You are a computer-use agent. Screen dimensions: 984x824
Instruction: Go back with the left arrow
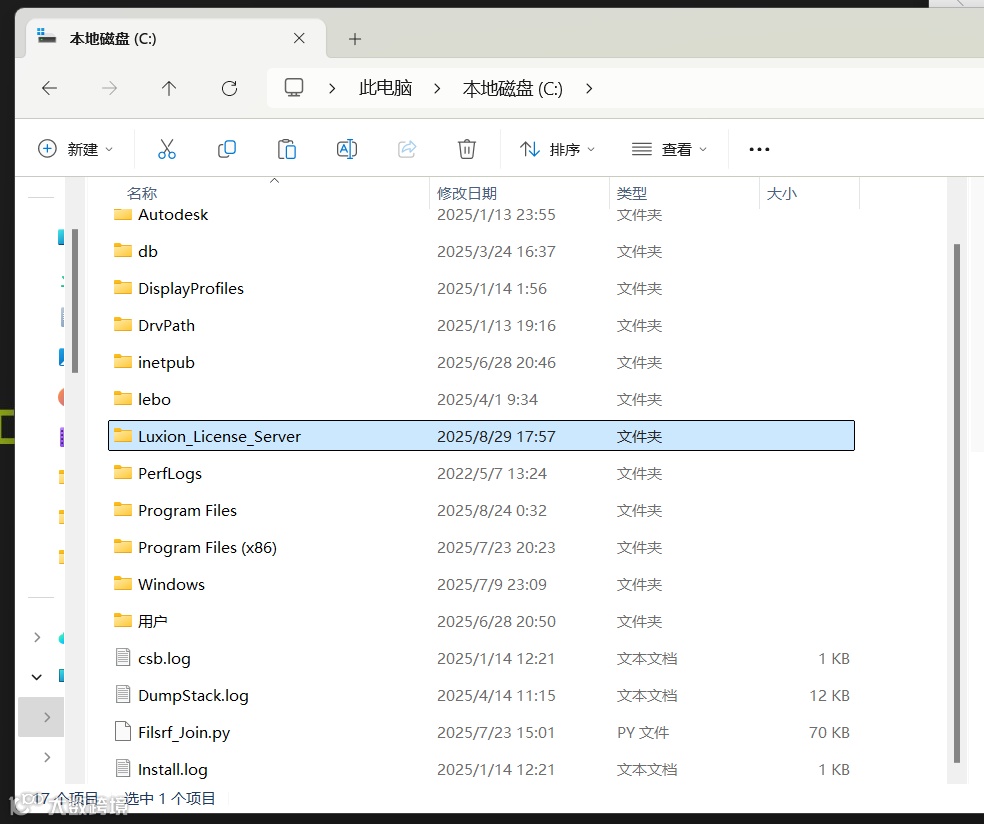[50, 88]
